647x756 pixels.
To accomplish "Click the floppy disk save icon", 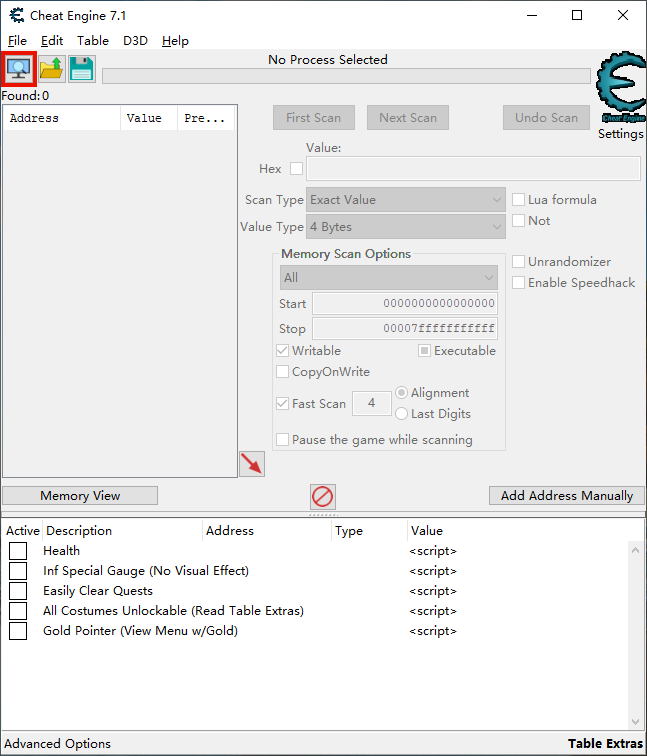I will 82,69.
